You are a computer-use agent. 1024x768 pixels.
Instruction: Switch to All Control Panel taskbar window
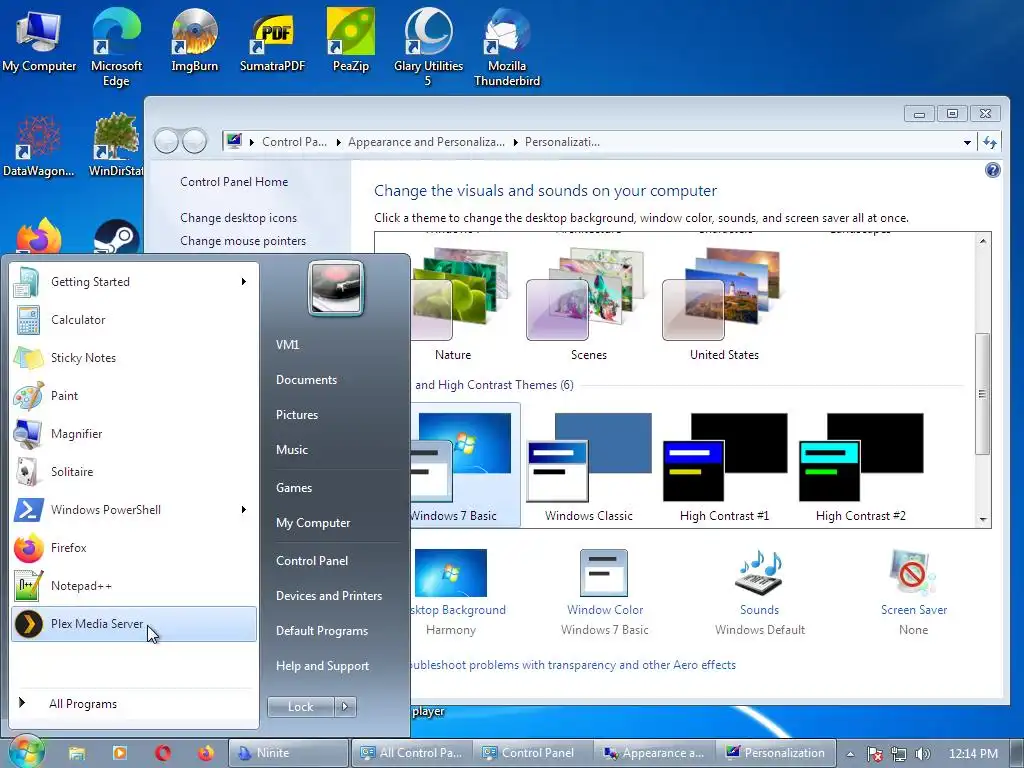click(x=412, y=753)
